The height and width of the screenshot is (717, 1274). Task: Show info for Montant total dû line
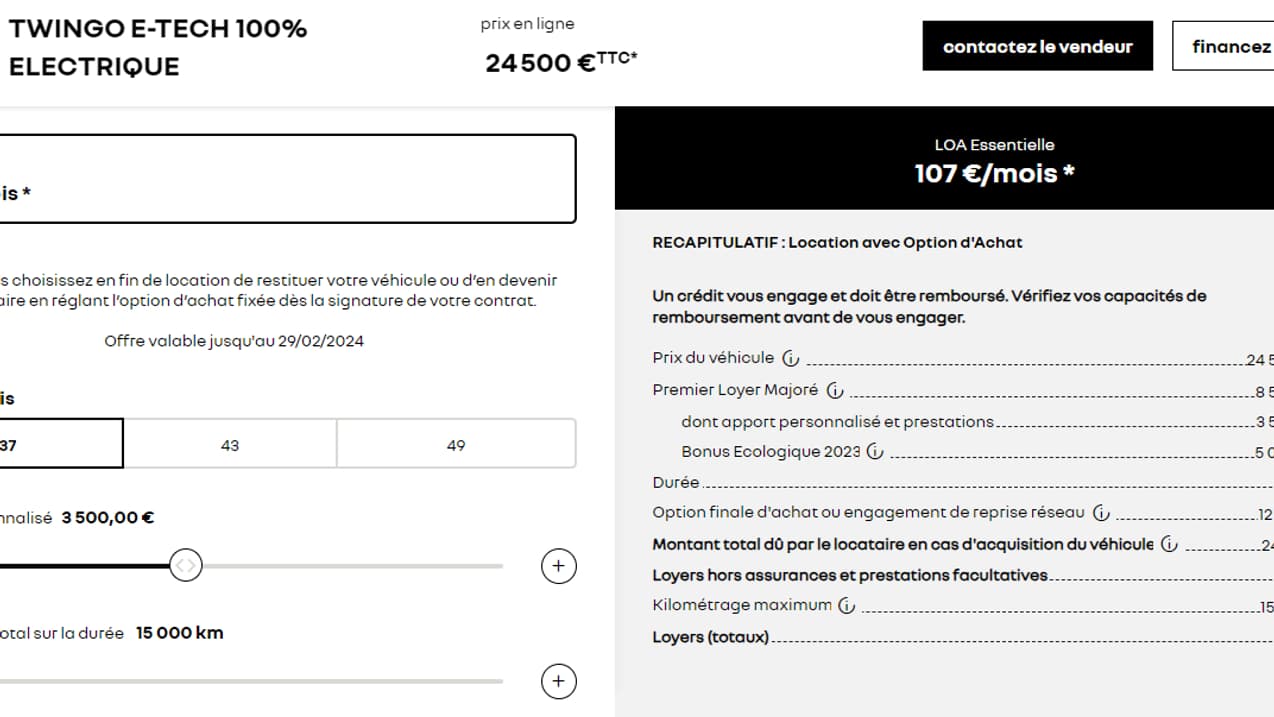(1167, 544)
